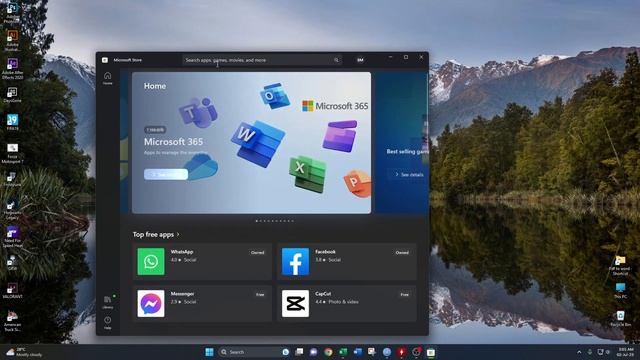Click the Microsoft Store logo in title bar
Image resolution: width=640 pixels, height=360 pixels.
click(105, 60)
